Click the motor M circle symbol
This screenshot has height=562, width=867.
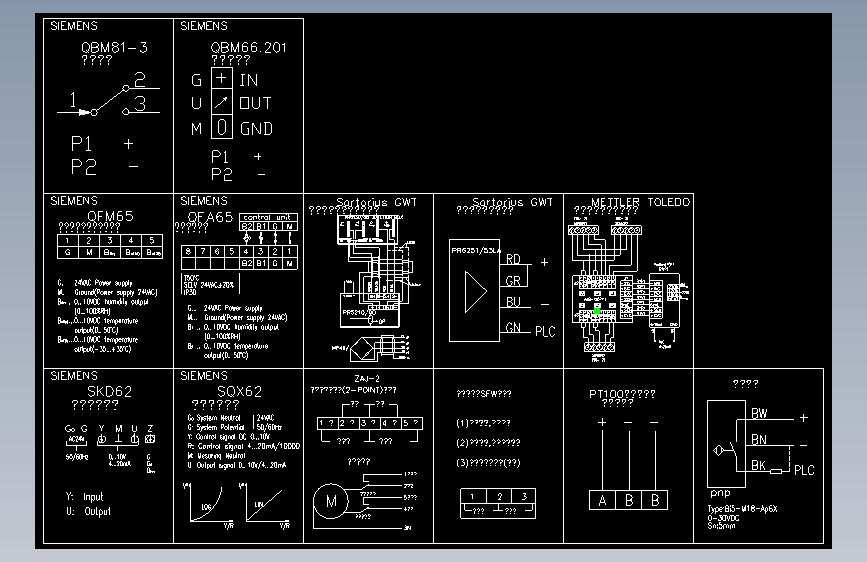pos(331,502)
